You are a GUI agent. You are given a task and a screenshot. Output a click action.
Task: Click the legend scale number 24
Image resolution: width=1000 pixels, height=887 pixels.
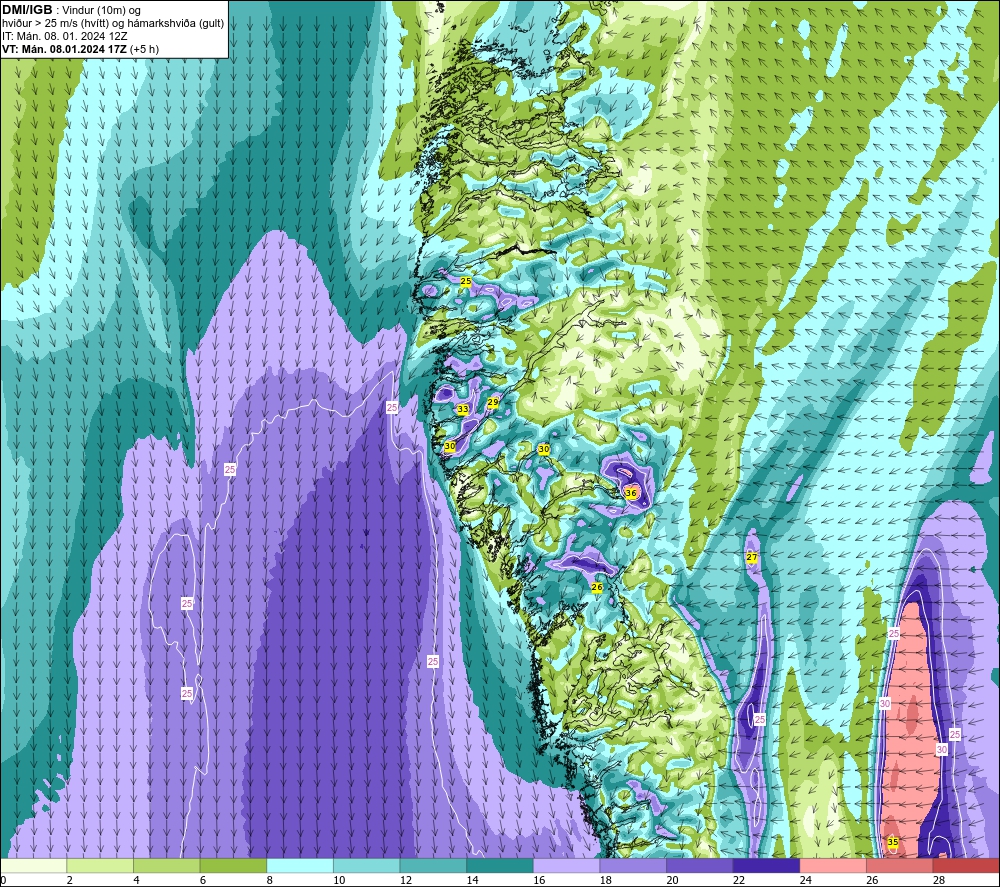(805, 881)
